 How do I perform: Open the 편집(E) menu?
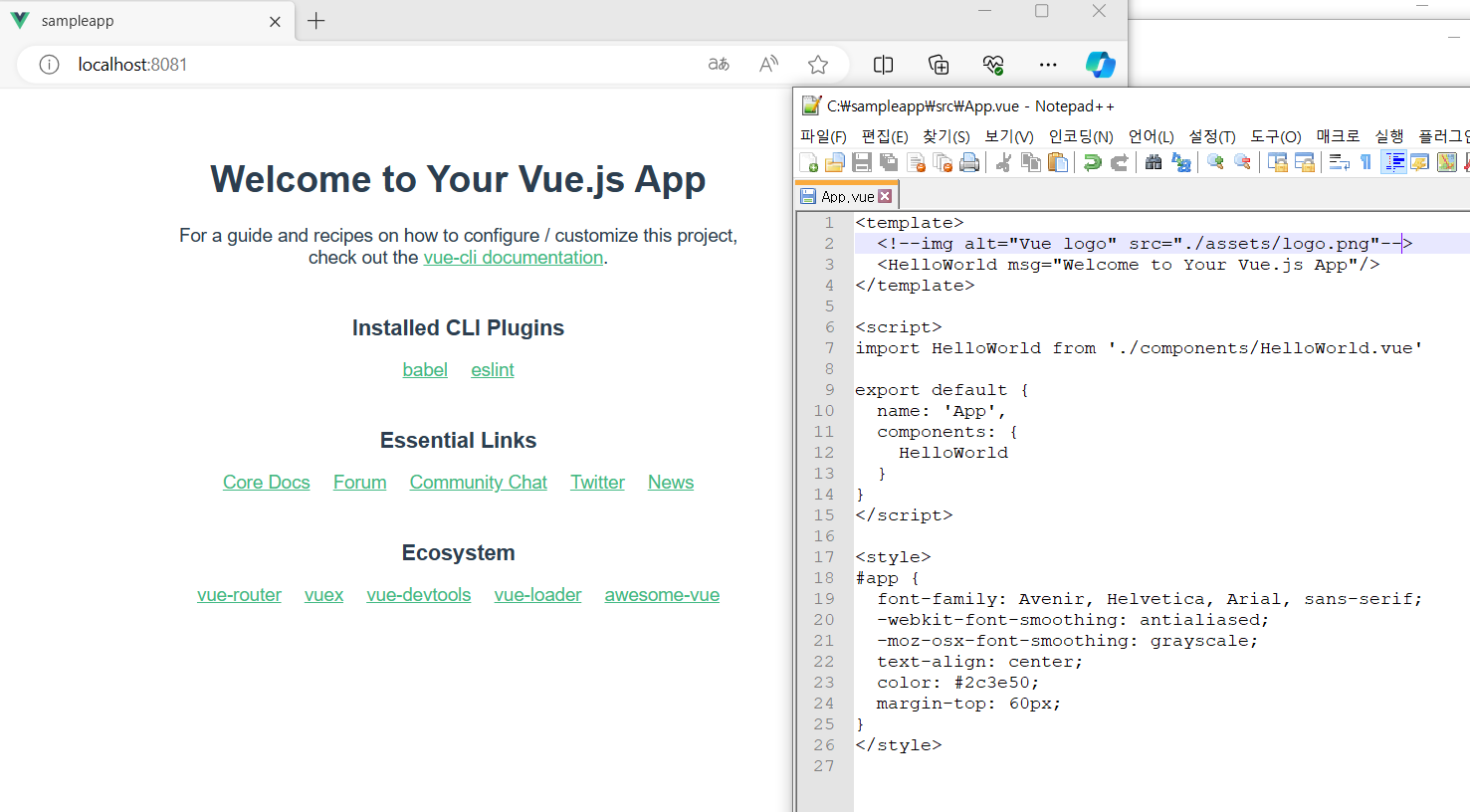(x=885, y=136)
